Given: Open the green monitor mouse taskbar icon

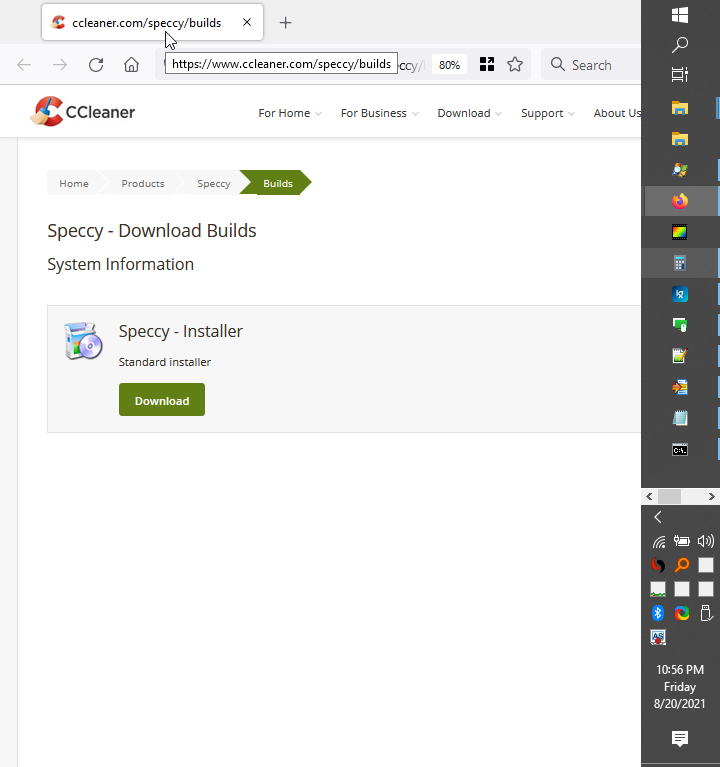Looking at the screenshot, I should [680, 325].
